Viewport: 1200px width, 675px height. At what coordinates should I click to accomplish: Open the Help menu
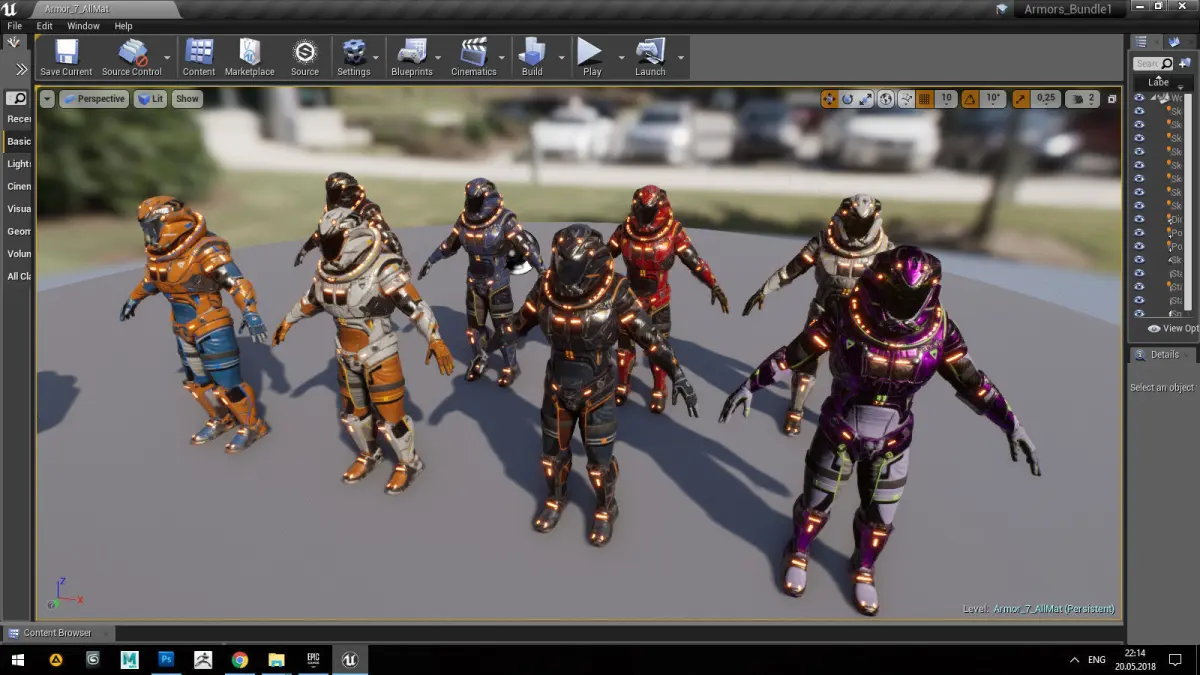123,26
